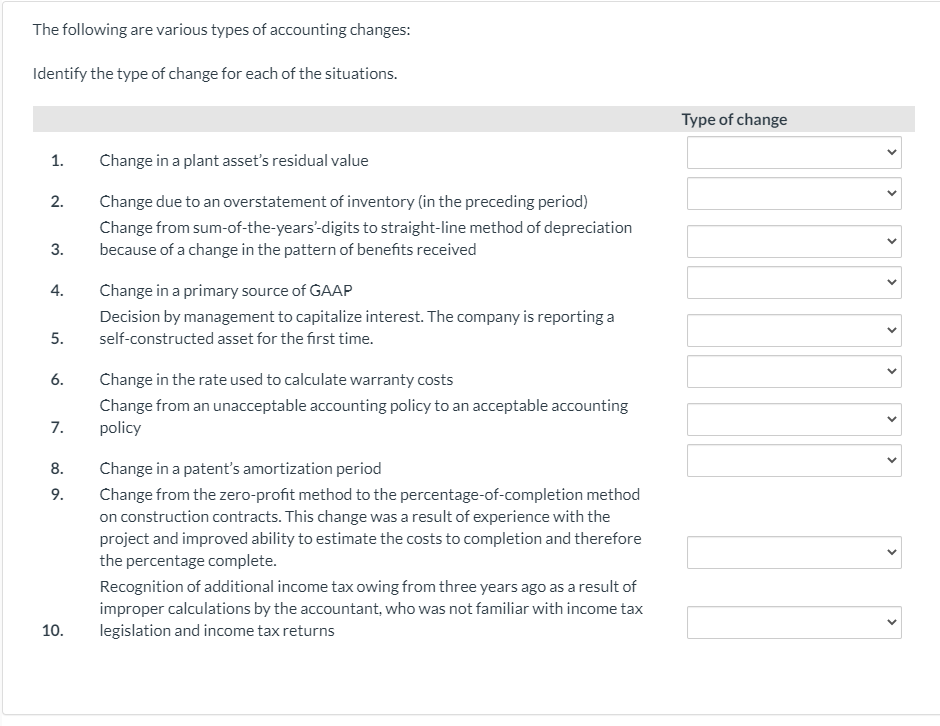The image size is (940, 726).
Task: Expand dropdown for unacceptable accounting policy change
Action: pyautogui.click(x=794, y=419)
